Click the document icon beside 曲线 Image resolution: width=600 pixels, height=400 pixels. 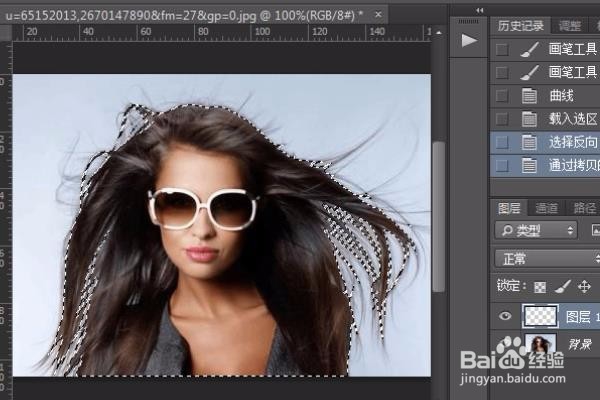529,96
